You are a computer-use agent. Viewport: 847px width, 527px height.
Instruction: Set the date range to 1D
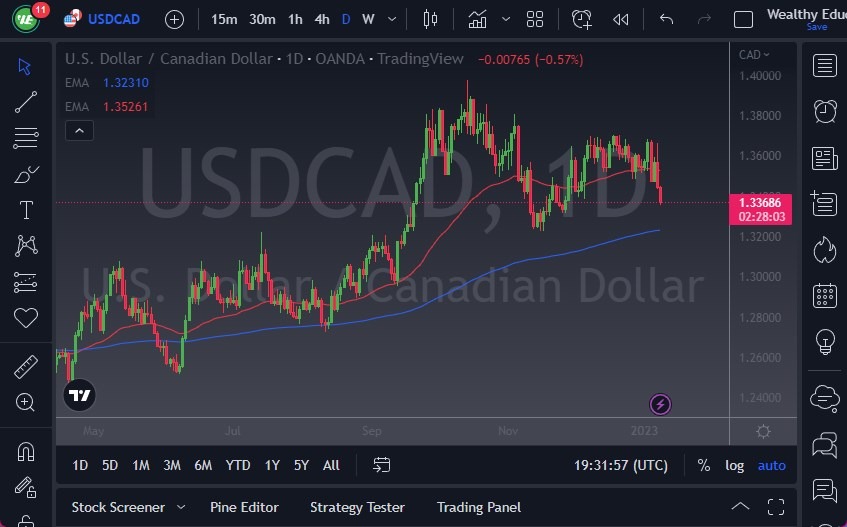tap(80, 465)
